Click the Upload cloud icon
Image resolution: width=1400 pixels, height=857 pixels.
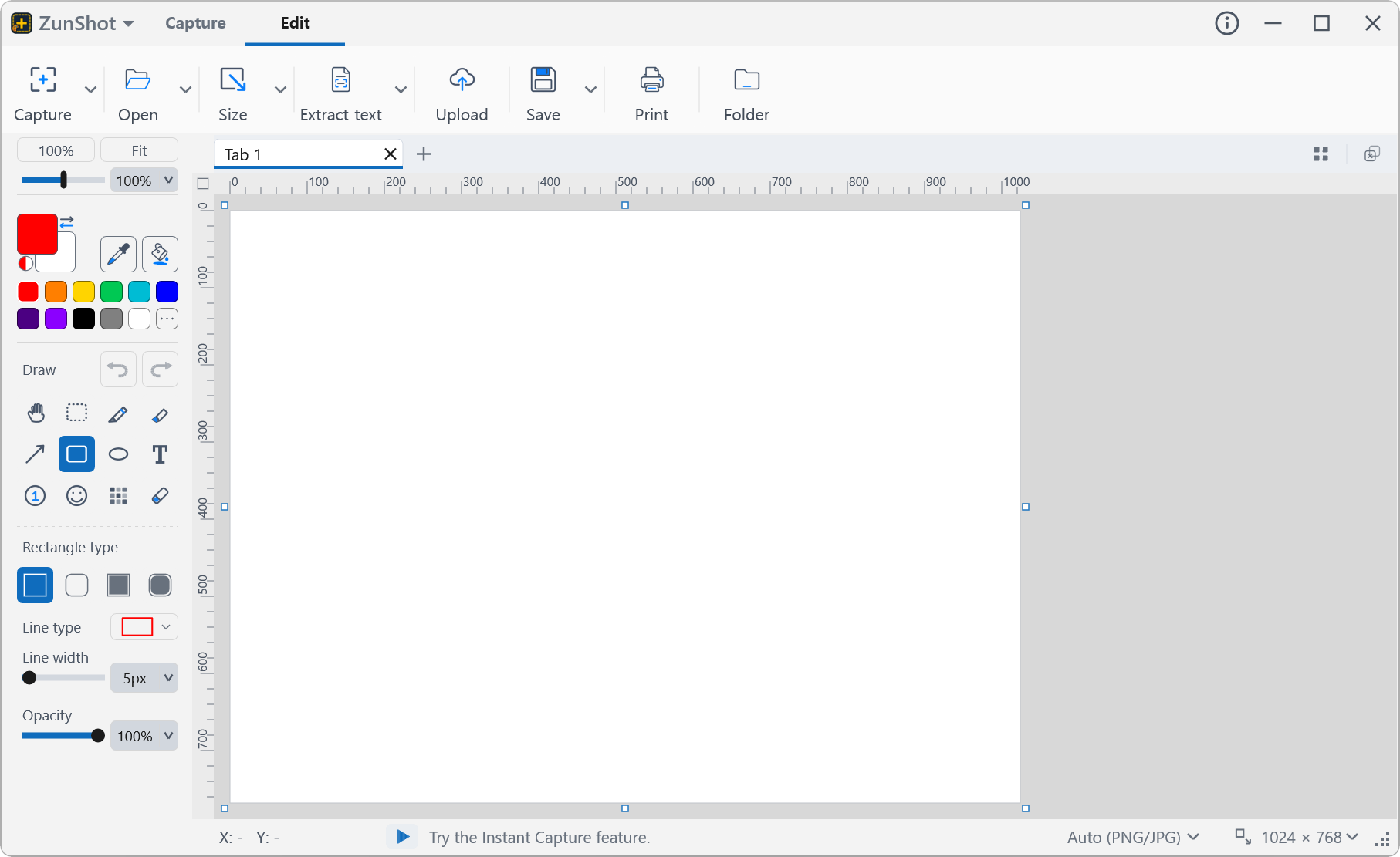(462, 79)
